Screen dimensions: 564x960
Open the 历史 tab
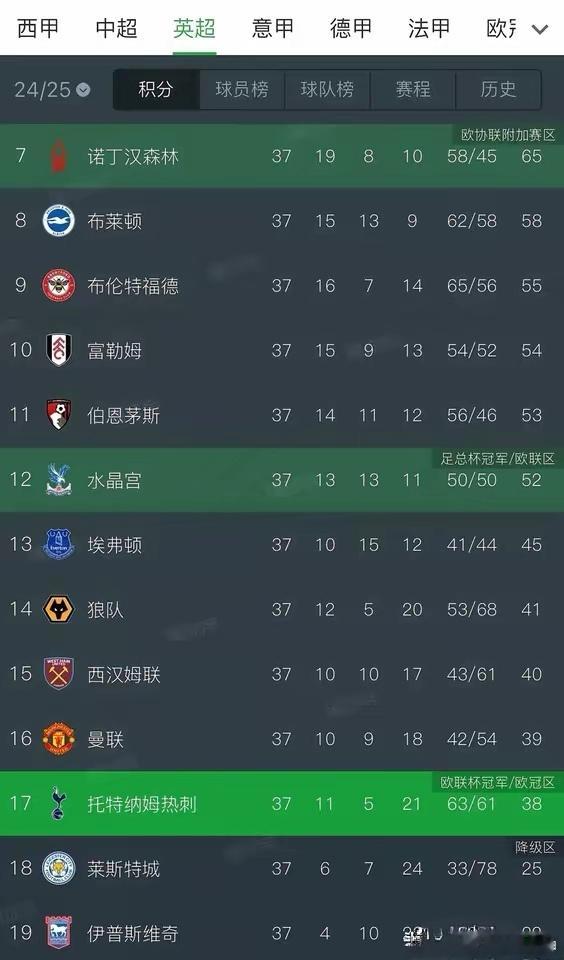click(x=498, y=89)
